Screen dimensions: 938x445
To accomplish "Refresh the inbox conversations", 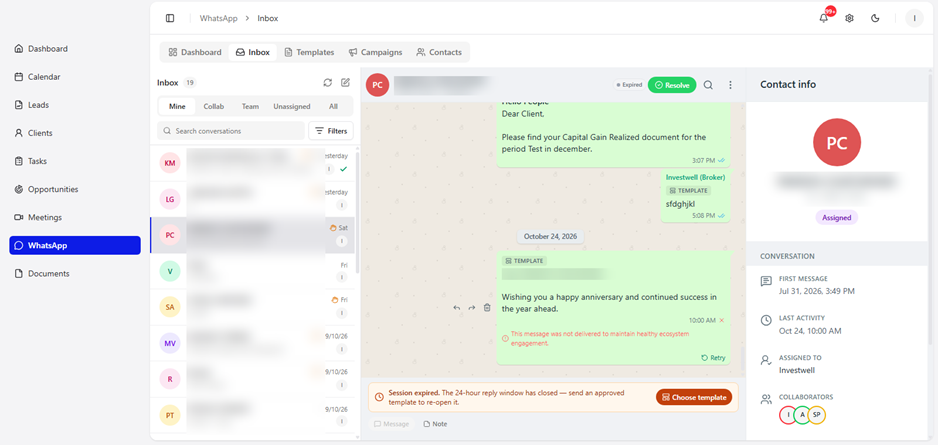I will click(x=327, y=83).
